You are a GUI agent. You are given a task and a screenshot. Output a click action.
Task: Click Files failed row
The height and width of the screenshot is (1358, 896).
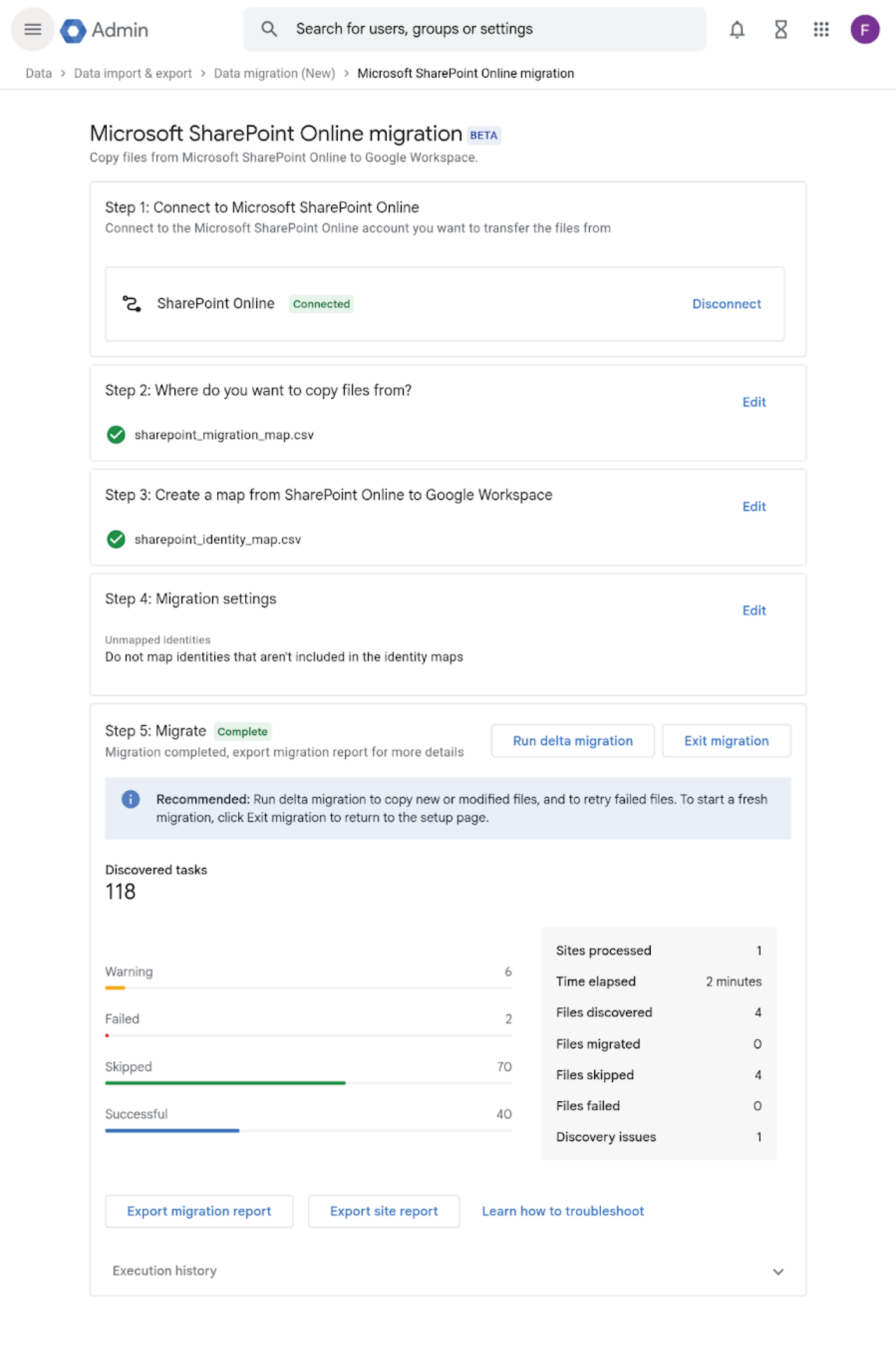tap(659, 1106)
